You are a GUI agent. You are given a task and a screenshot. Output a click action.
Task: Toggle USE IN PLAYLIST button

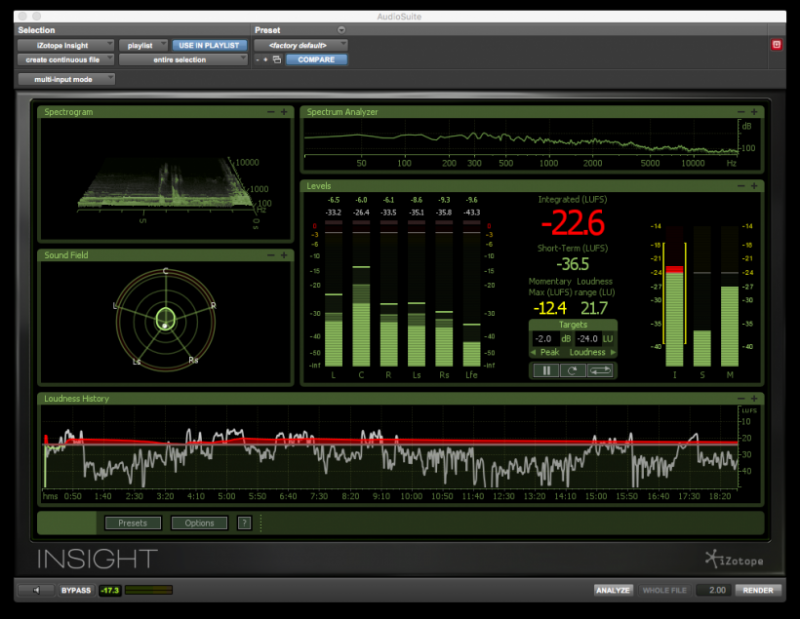(209, 45)
